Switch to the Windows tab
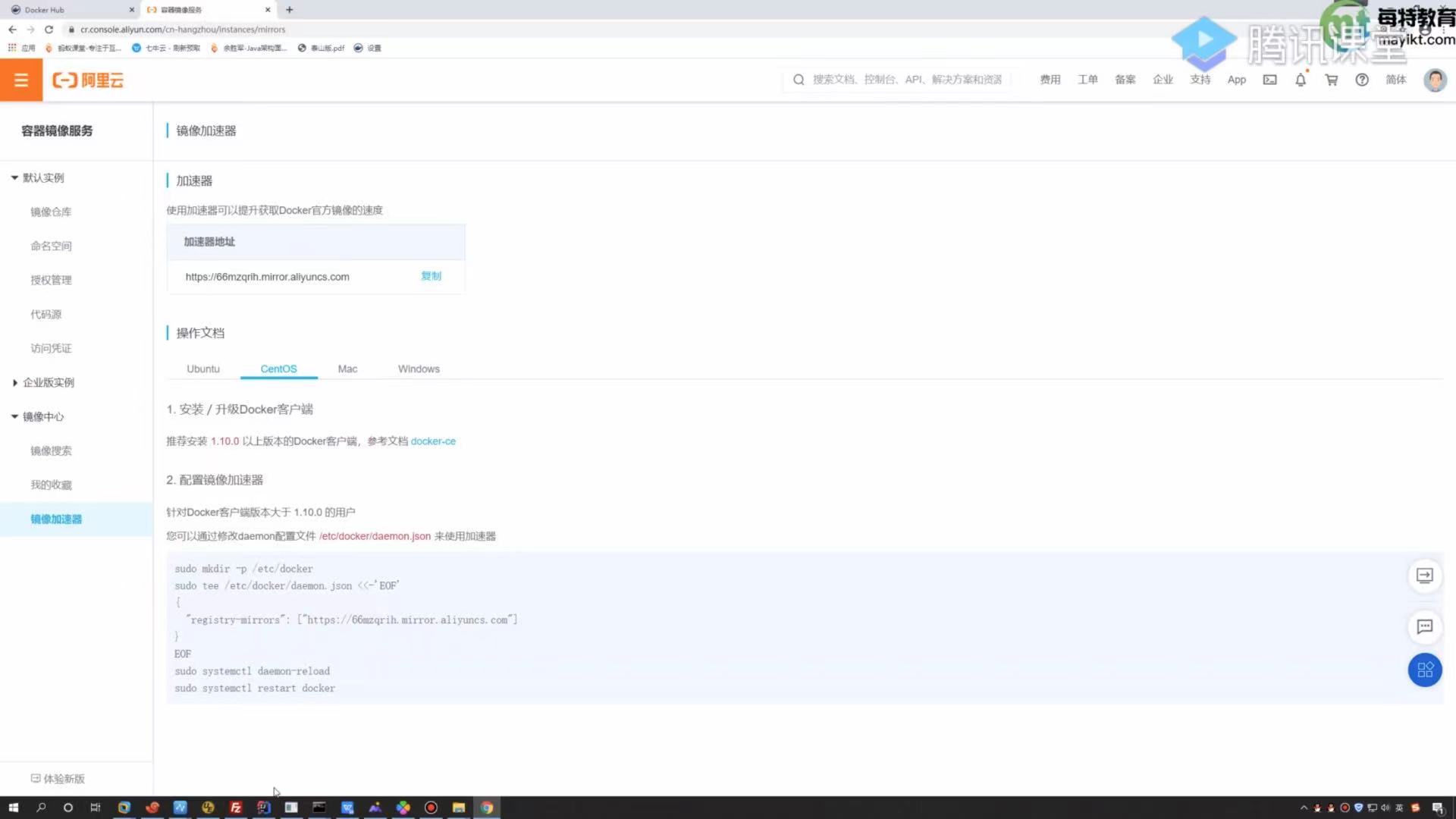Image resolution: width=1456 pixels, height=819 pixels. pyautogui.click(x=418, y=369)
